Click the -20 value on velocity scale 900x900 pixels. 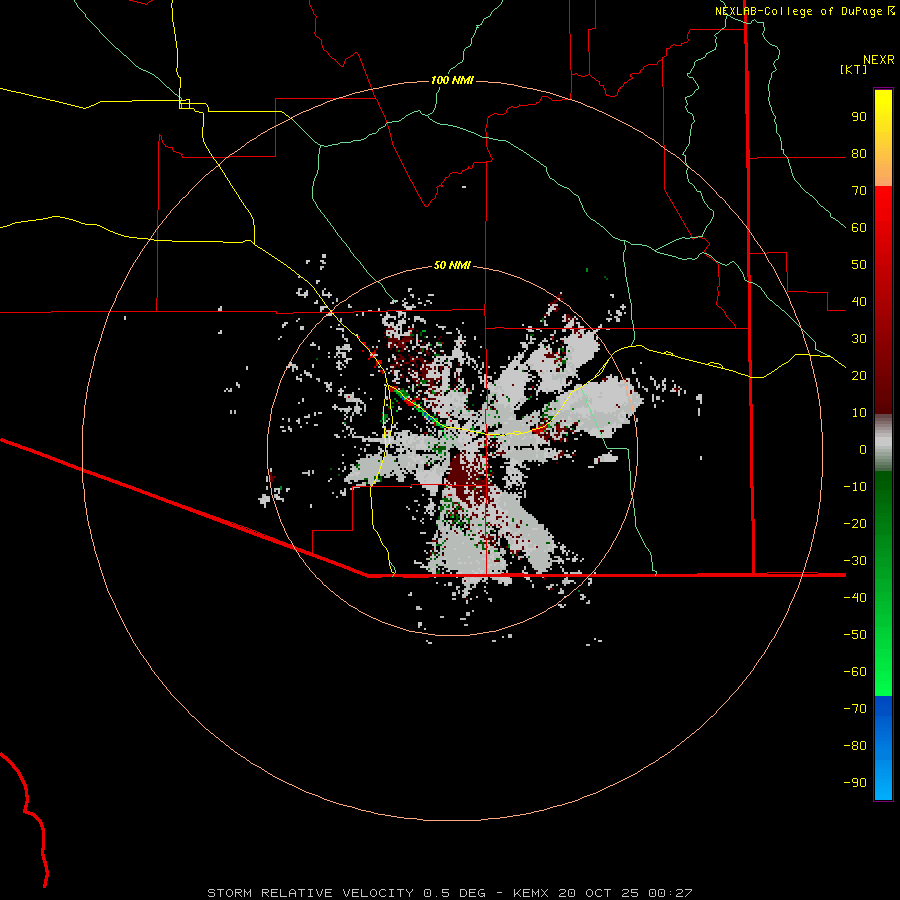(x=855, y=523)
